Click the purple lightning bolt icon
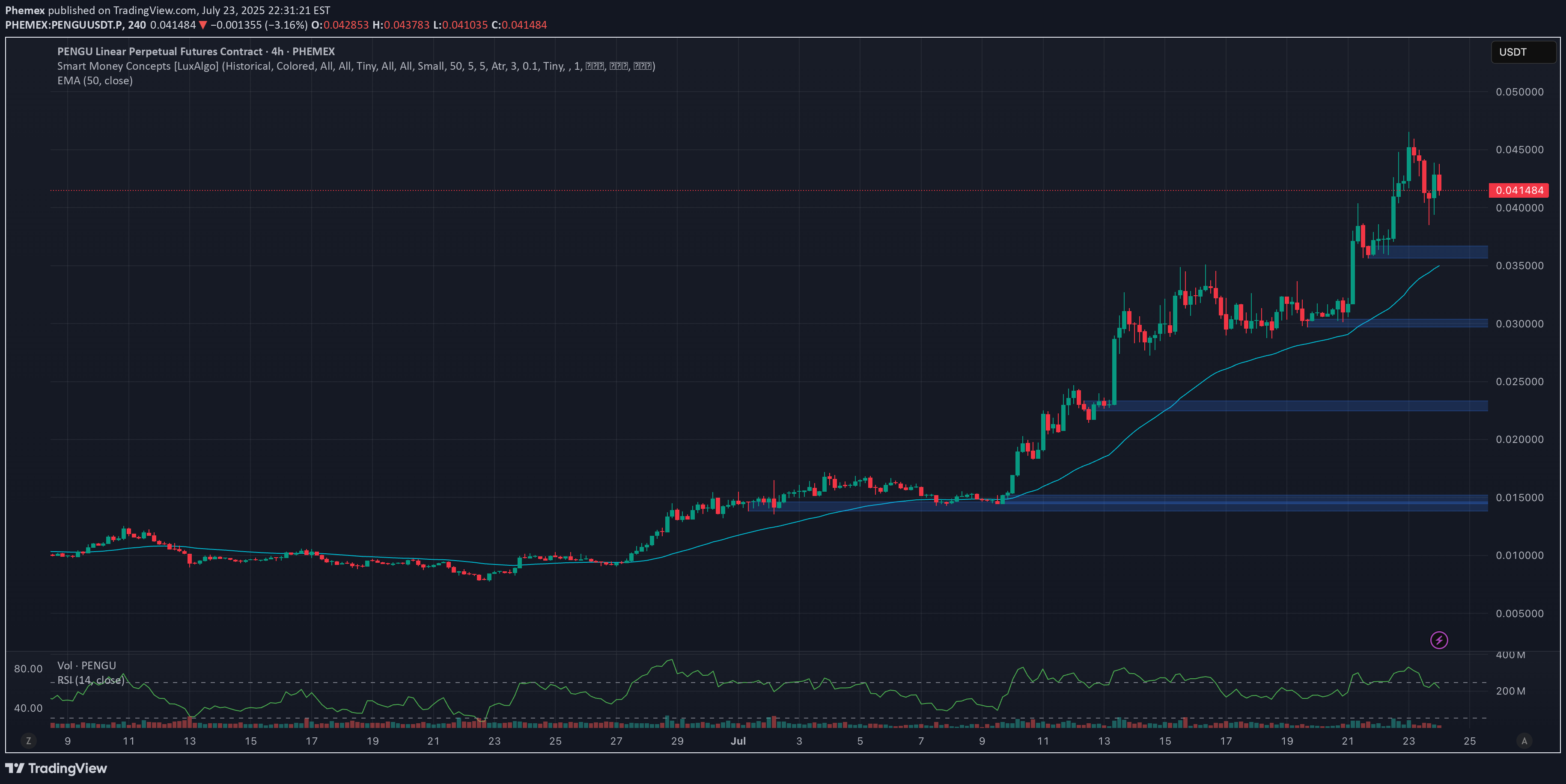Viewport: 1566px width, 784px height. click(x=1438, y=640)
